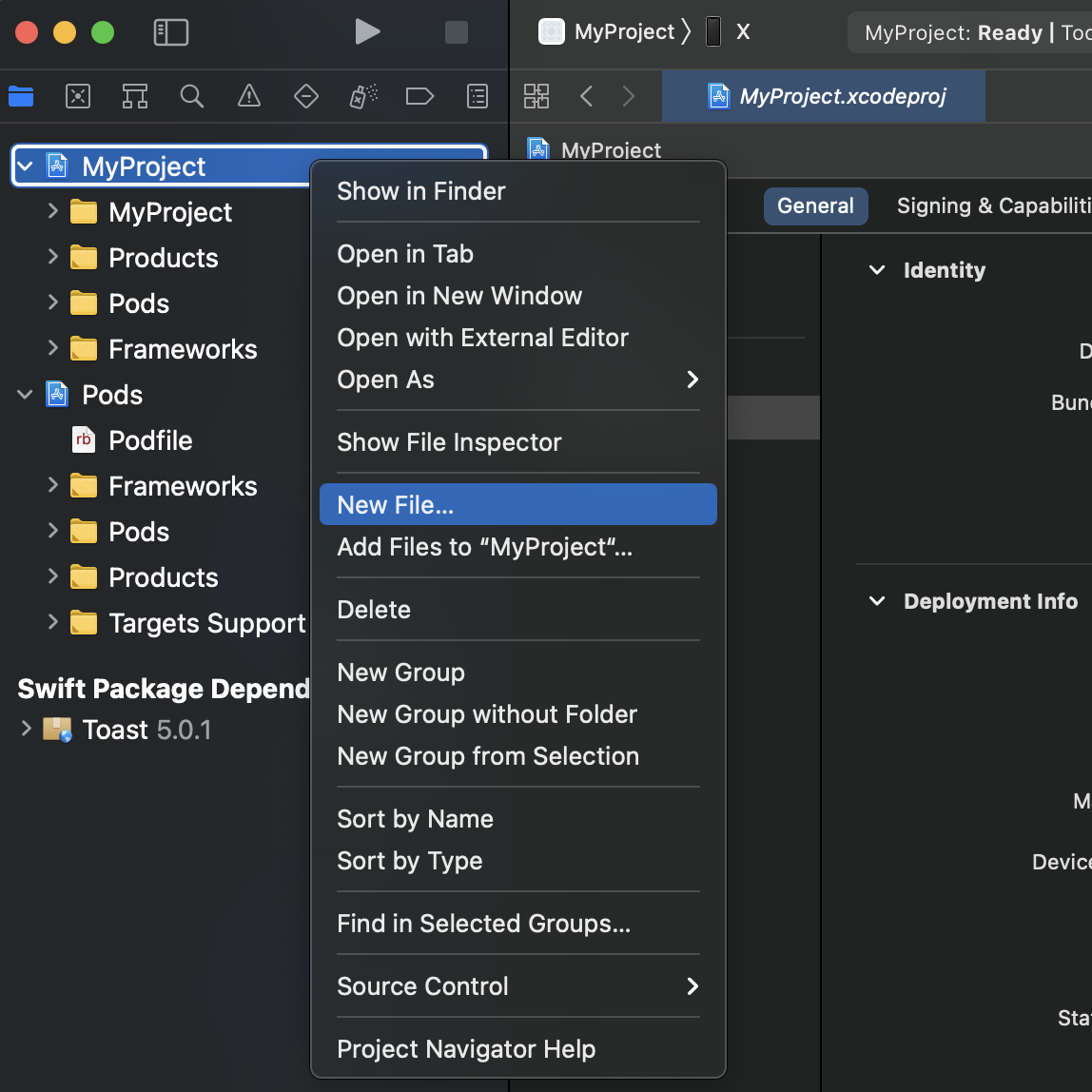Open the Report navigator

coord(478,96)
